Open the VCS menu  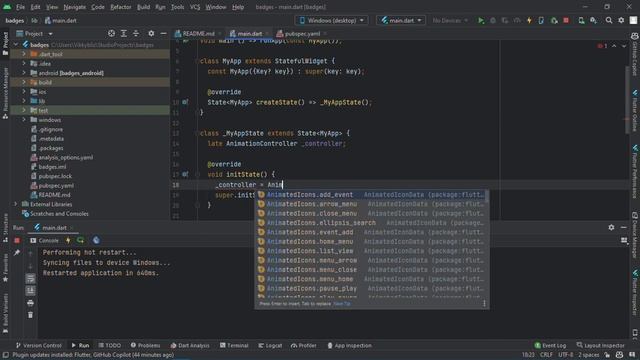(195, 7)
